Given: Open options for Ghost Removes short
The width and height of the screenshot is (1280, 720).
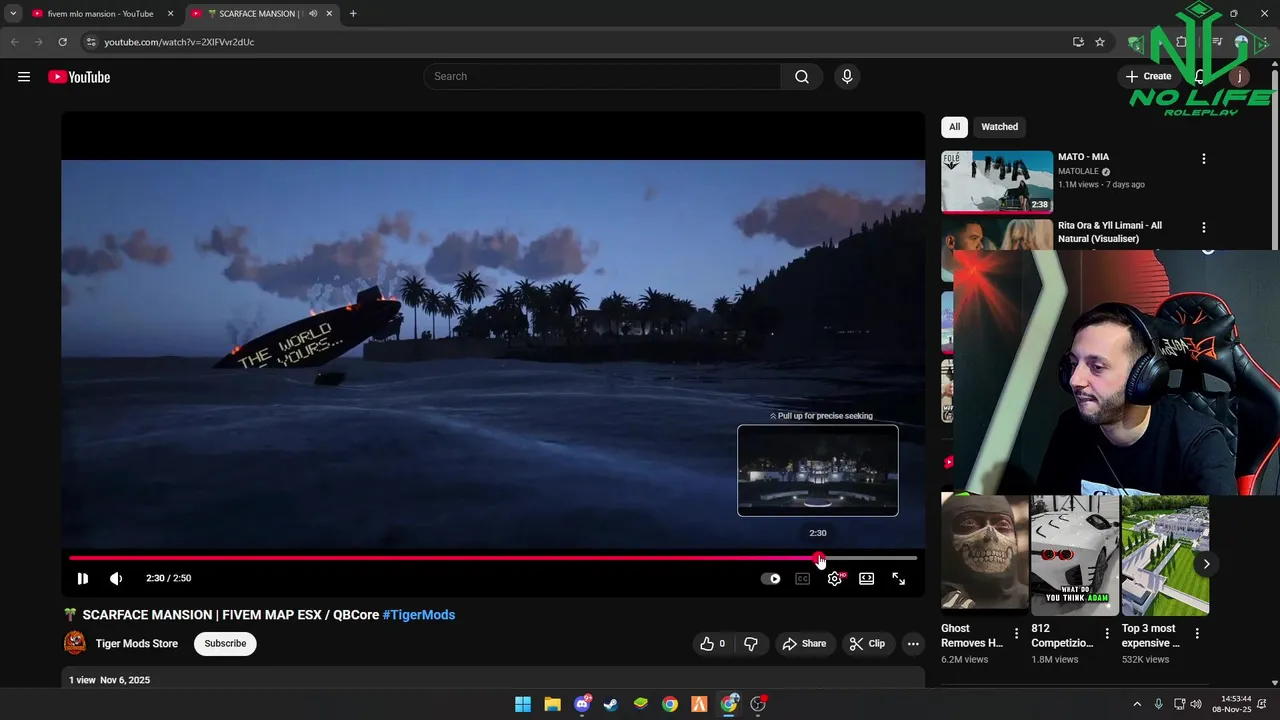Looking at the screenshot, I should click(1016, 634).
